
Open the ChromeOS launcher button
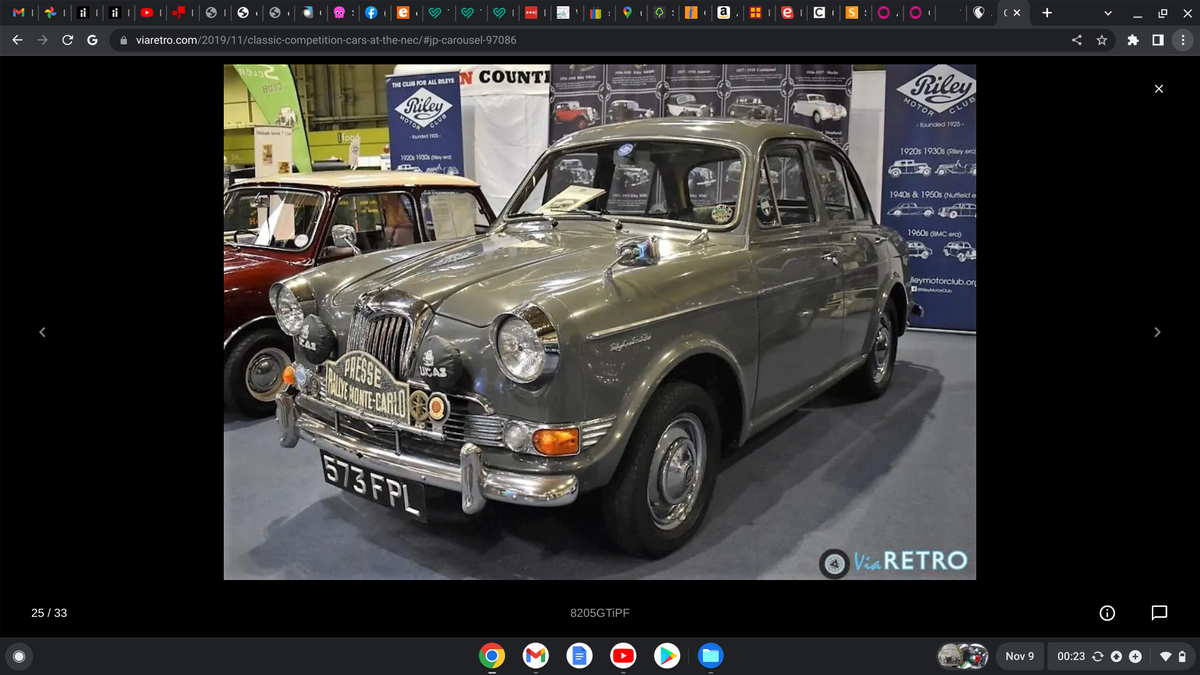(17, 656)
